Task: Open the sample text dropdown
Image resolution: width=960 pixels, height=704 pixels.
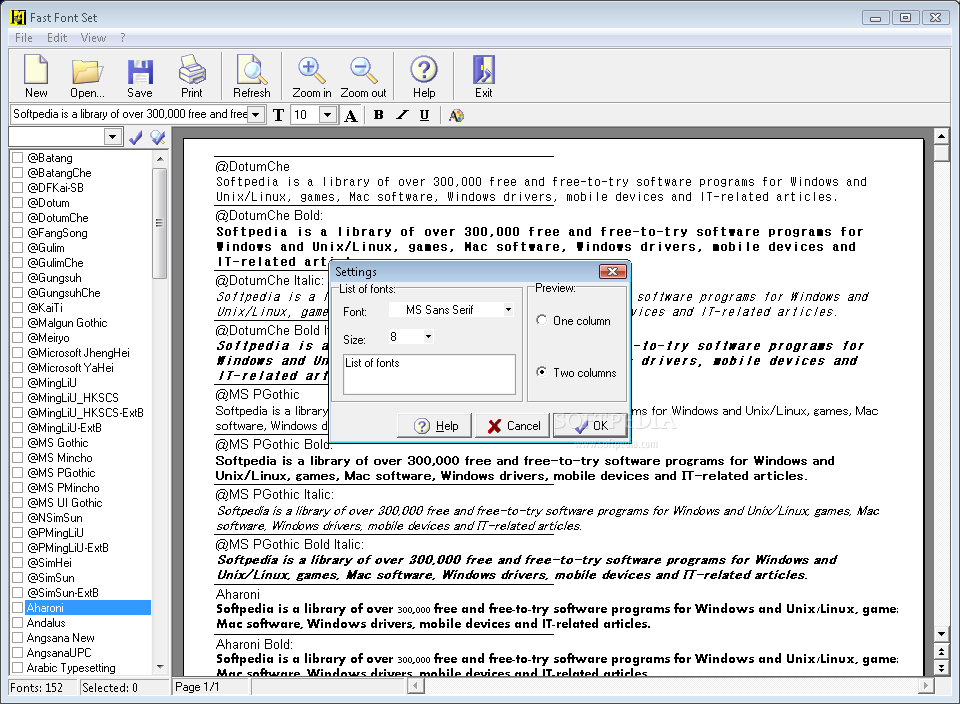Action: pos(256,114)
